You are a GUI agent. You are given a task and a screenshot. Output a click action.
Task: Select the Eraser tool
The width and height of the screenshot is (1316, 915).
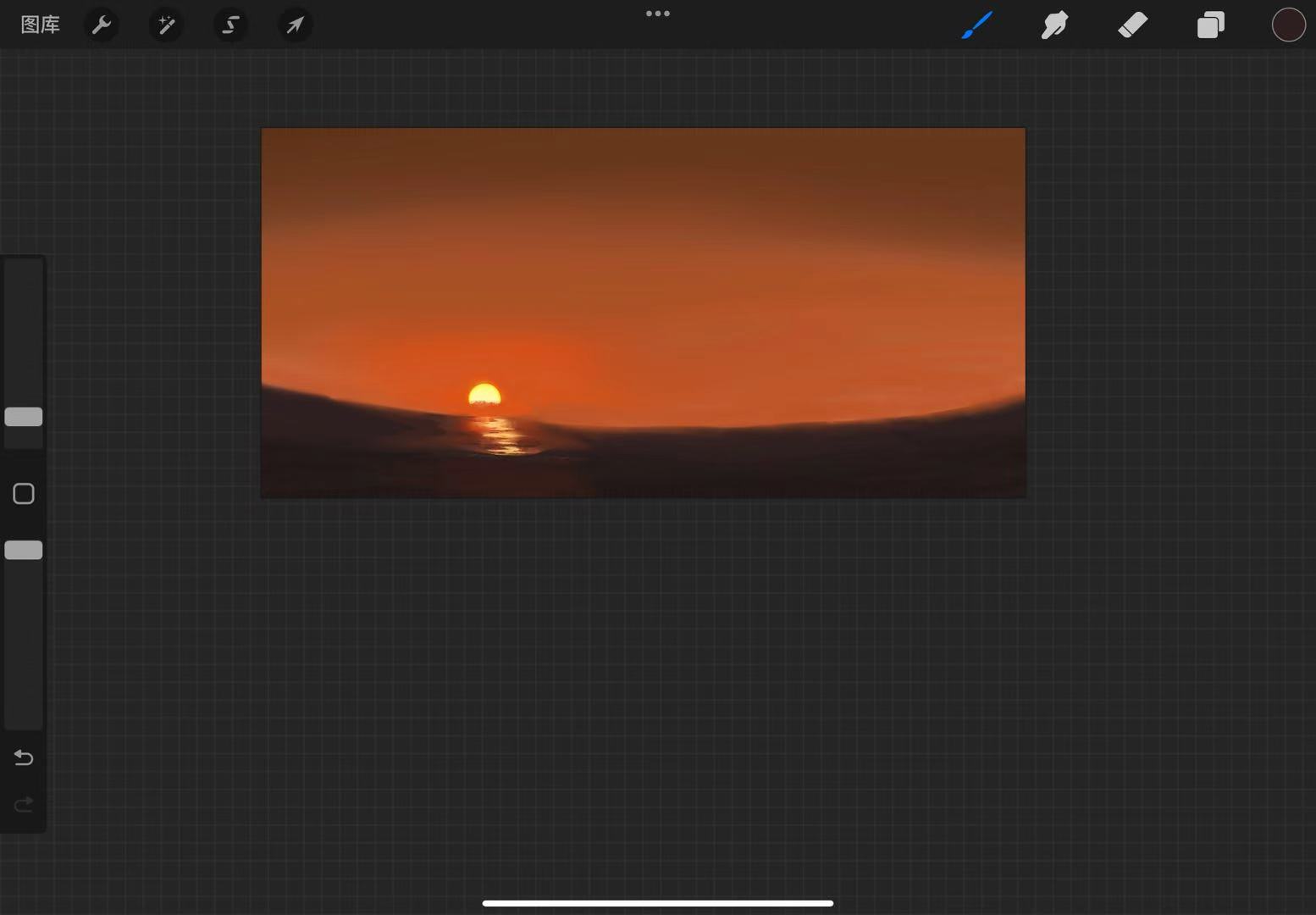pos(1132,25)
